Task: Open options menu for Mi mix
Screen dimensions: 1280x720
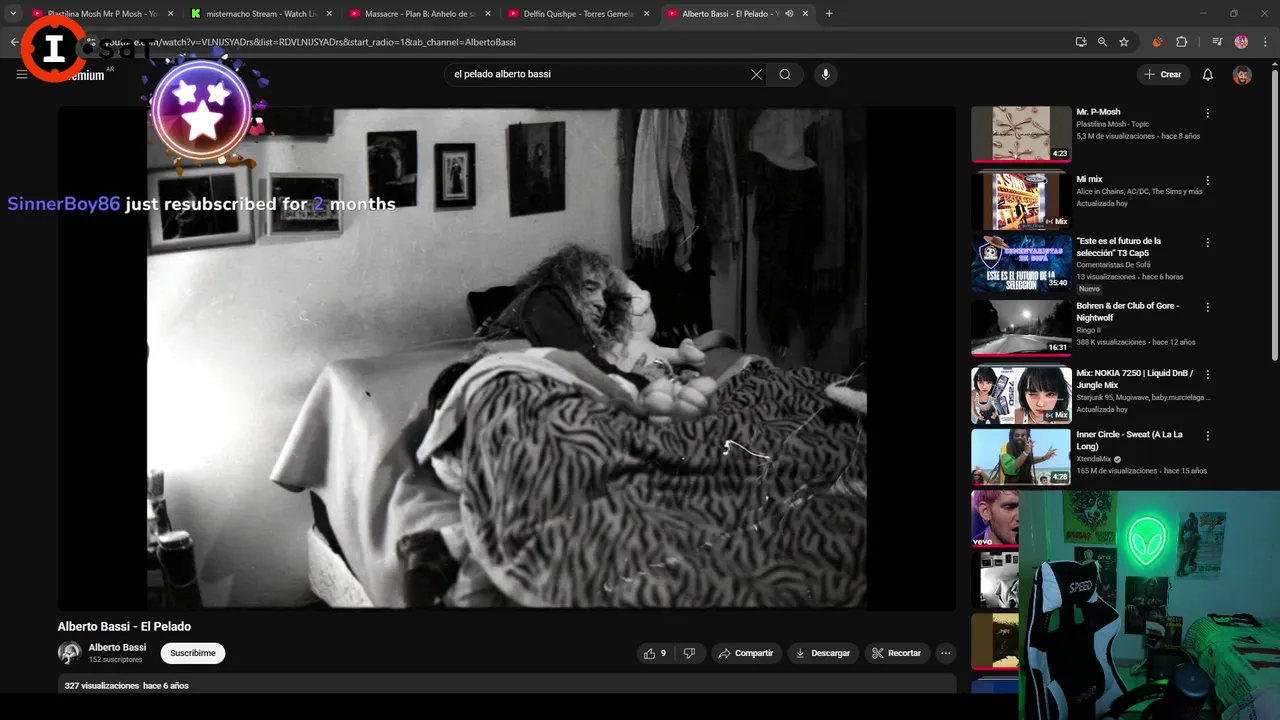Action: coord(1207,181)
